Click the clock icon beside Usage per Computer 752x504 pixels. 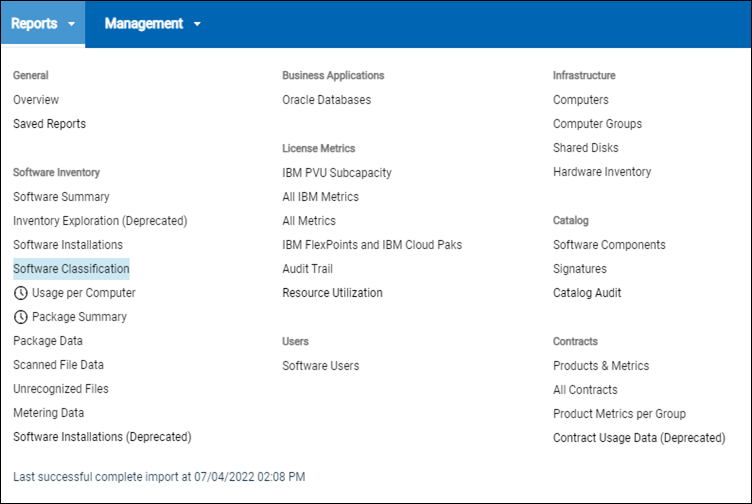(x=21, y=293)
